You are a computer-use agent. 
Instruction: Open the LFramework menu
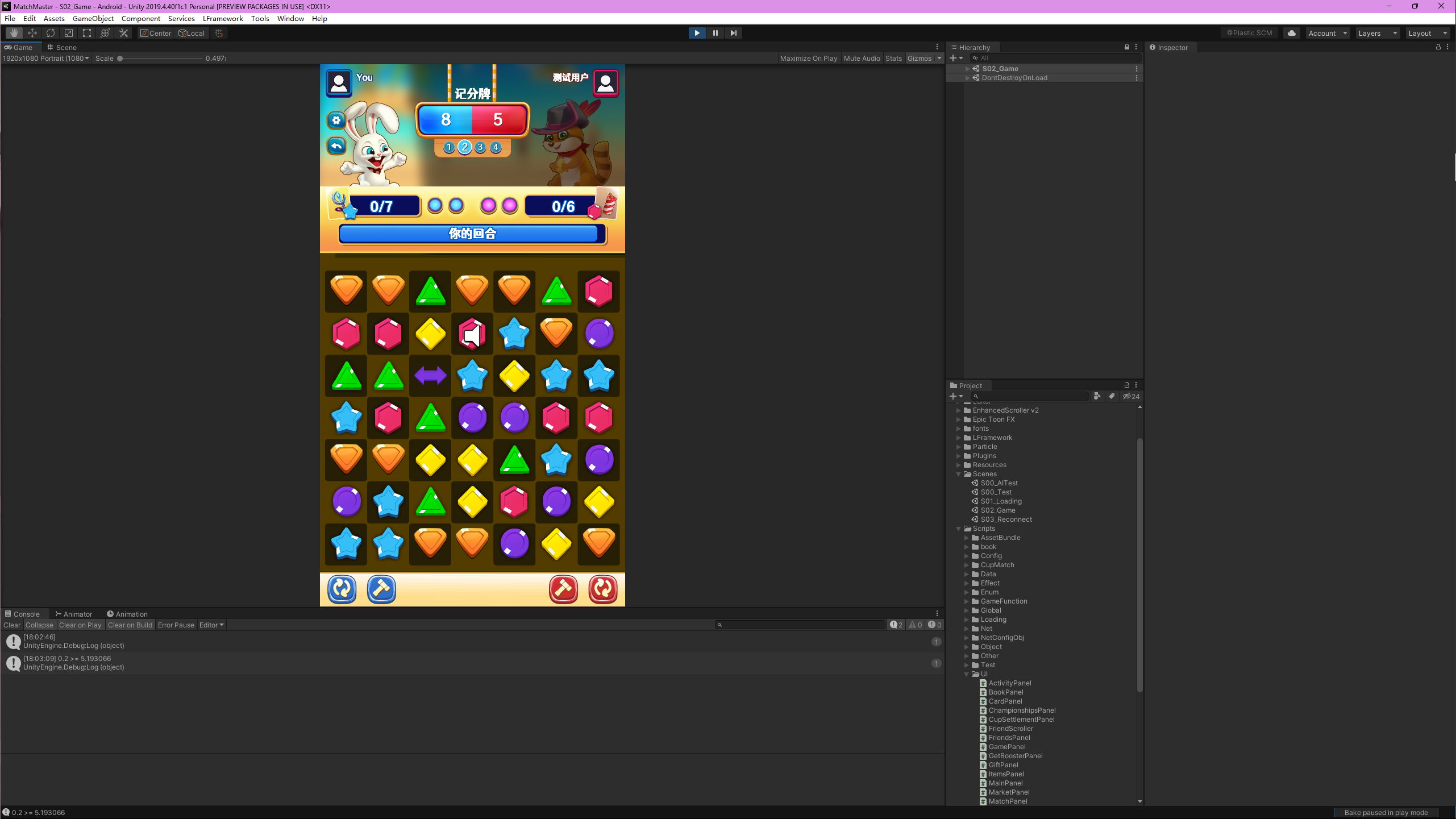(223, 19)
